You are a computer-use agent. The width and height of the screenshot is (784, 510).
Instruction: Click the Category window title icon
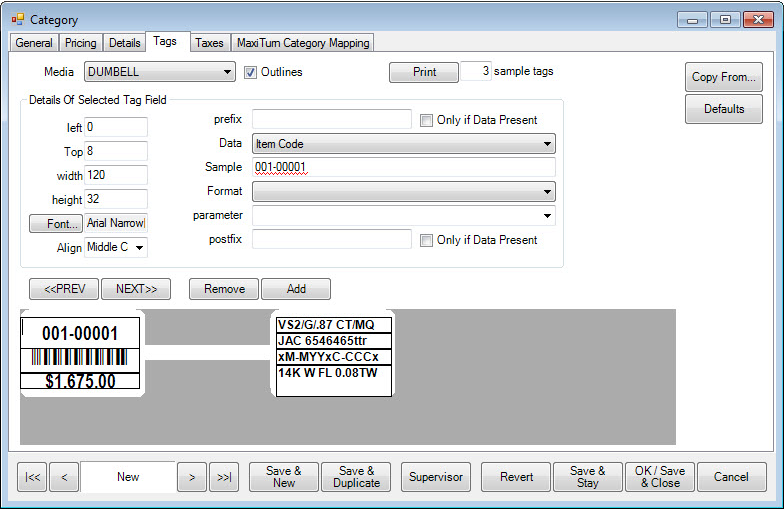17,19
